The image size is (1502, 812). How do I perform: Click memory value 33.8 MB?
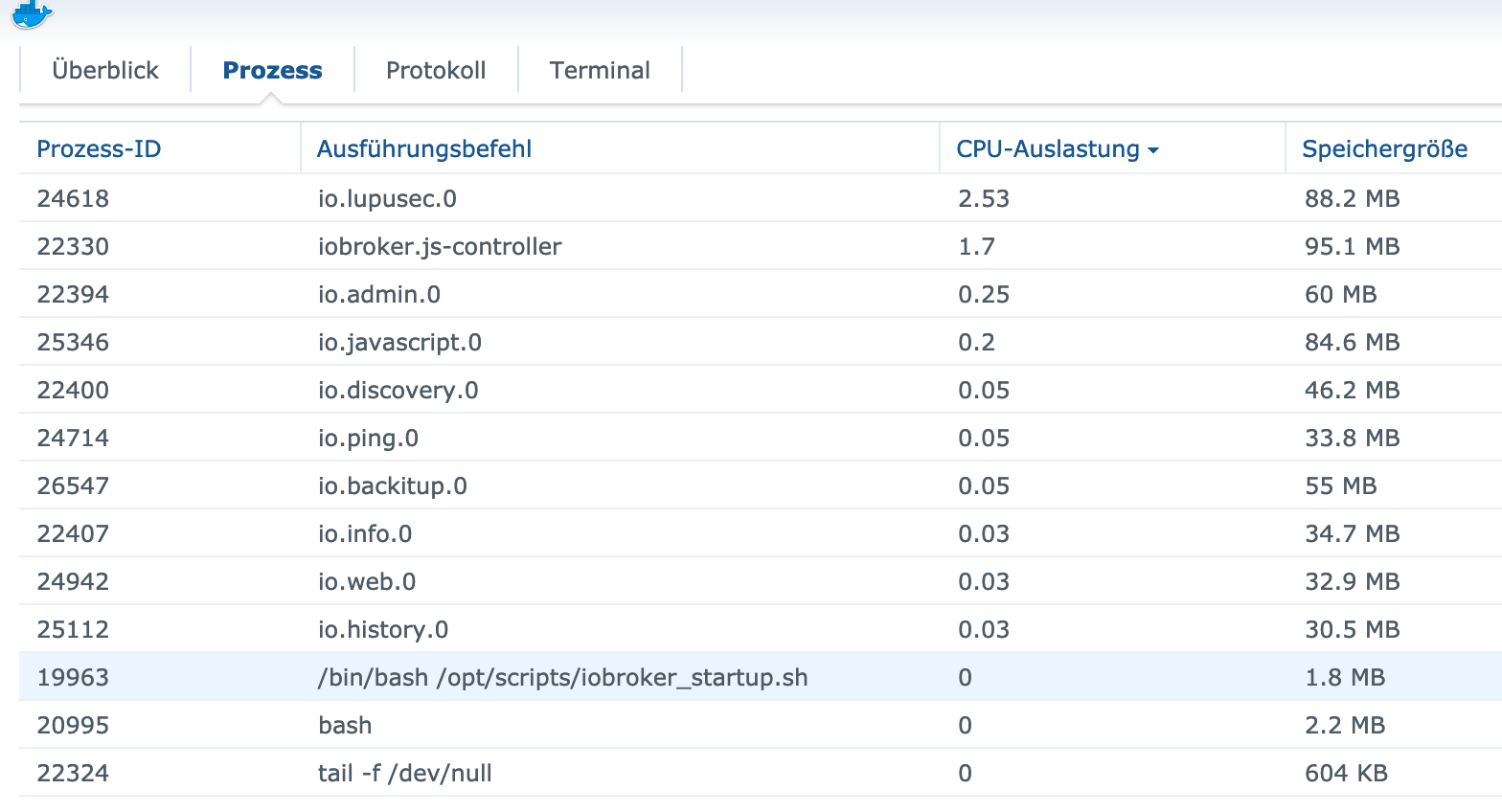[1352, 438]
